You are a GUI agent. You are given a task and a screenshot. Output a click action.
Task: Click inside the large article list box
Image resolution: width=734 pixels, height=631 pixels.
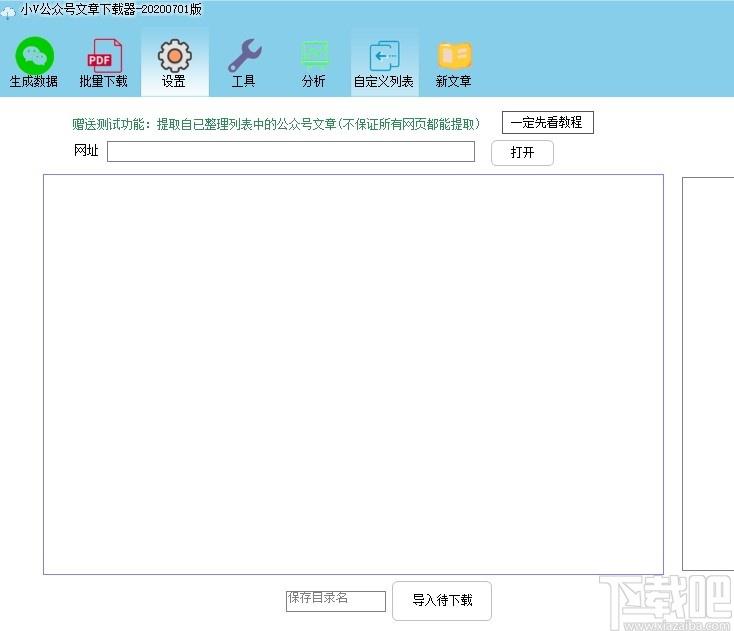(353, 374)
